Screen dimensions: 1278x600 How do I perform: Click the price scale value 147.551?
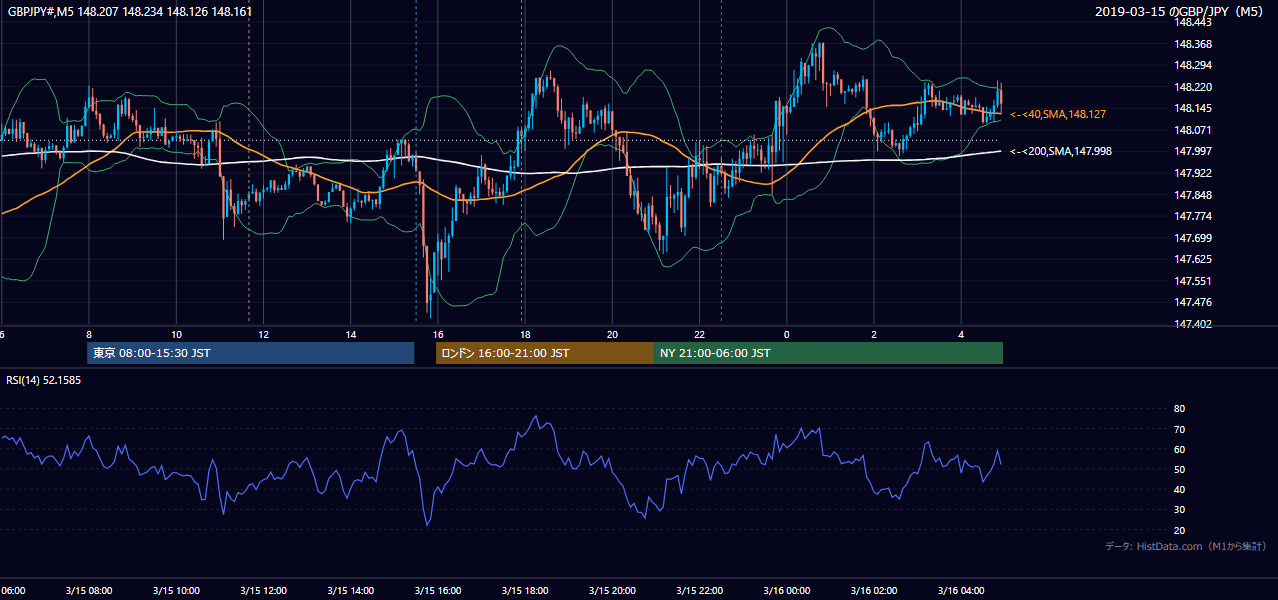[1194, 281]
